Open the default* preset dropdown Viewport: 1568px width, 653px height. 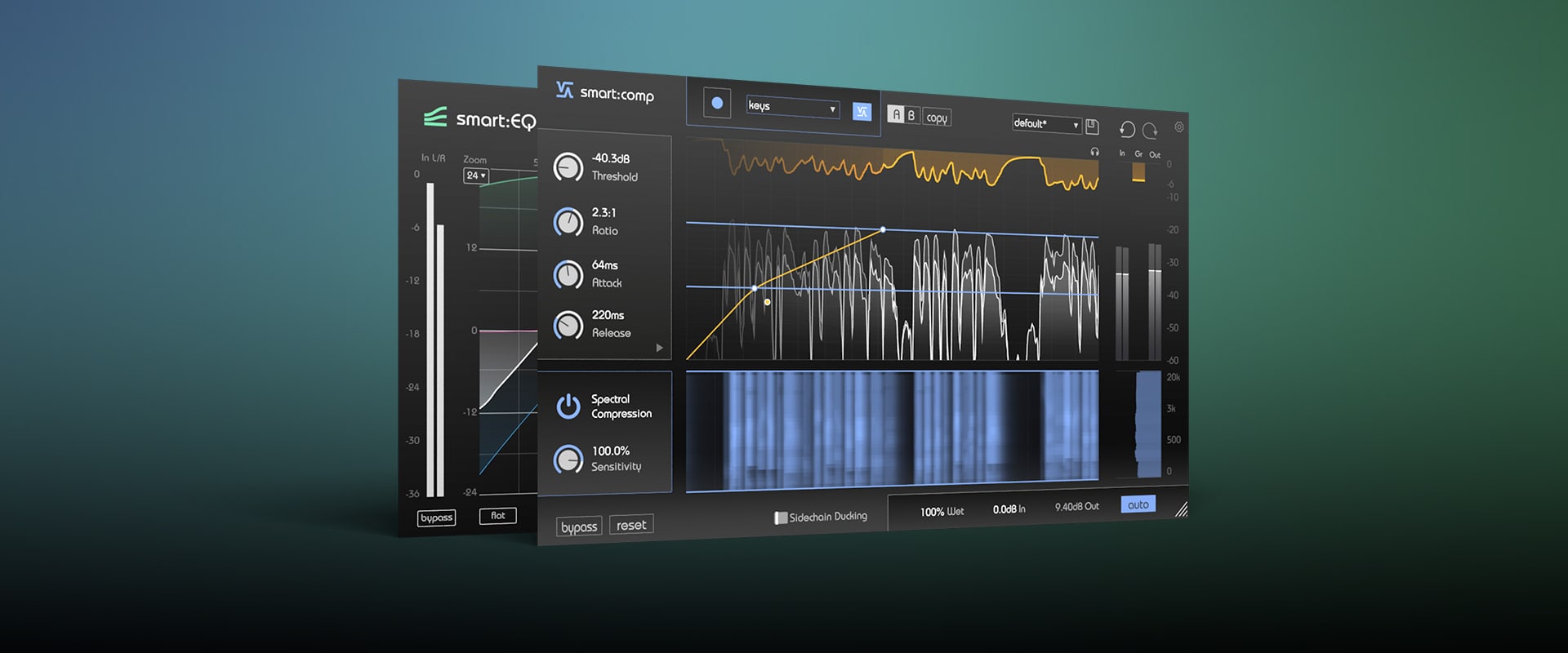point(1046,124)
